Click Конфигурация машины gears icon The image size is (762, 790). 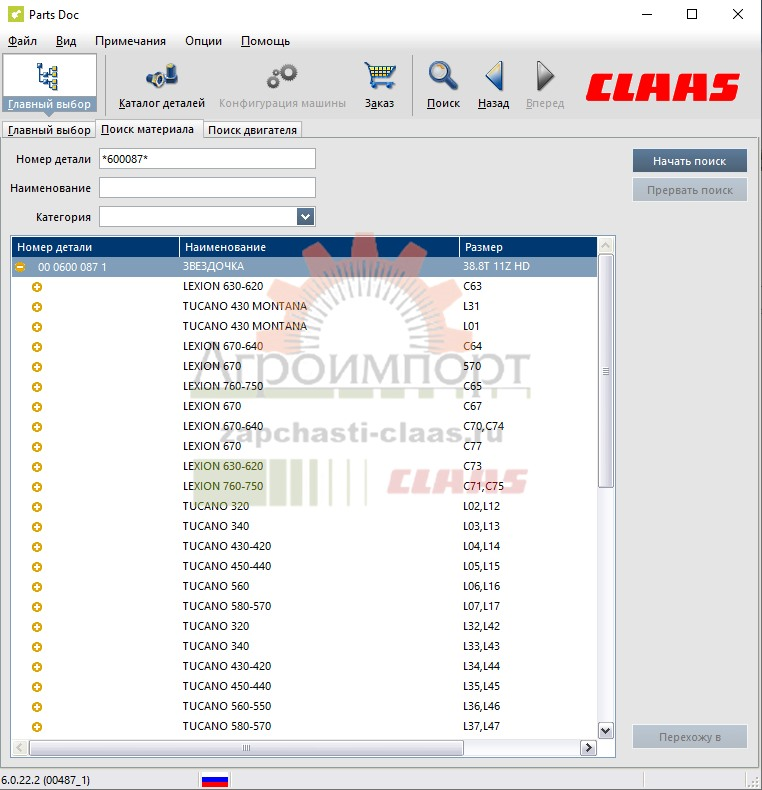282,86
